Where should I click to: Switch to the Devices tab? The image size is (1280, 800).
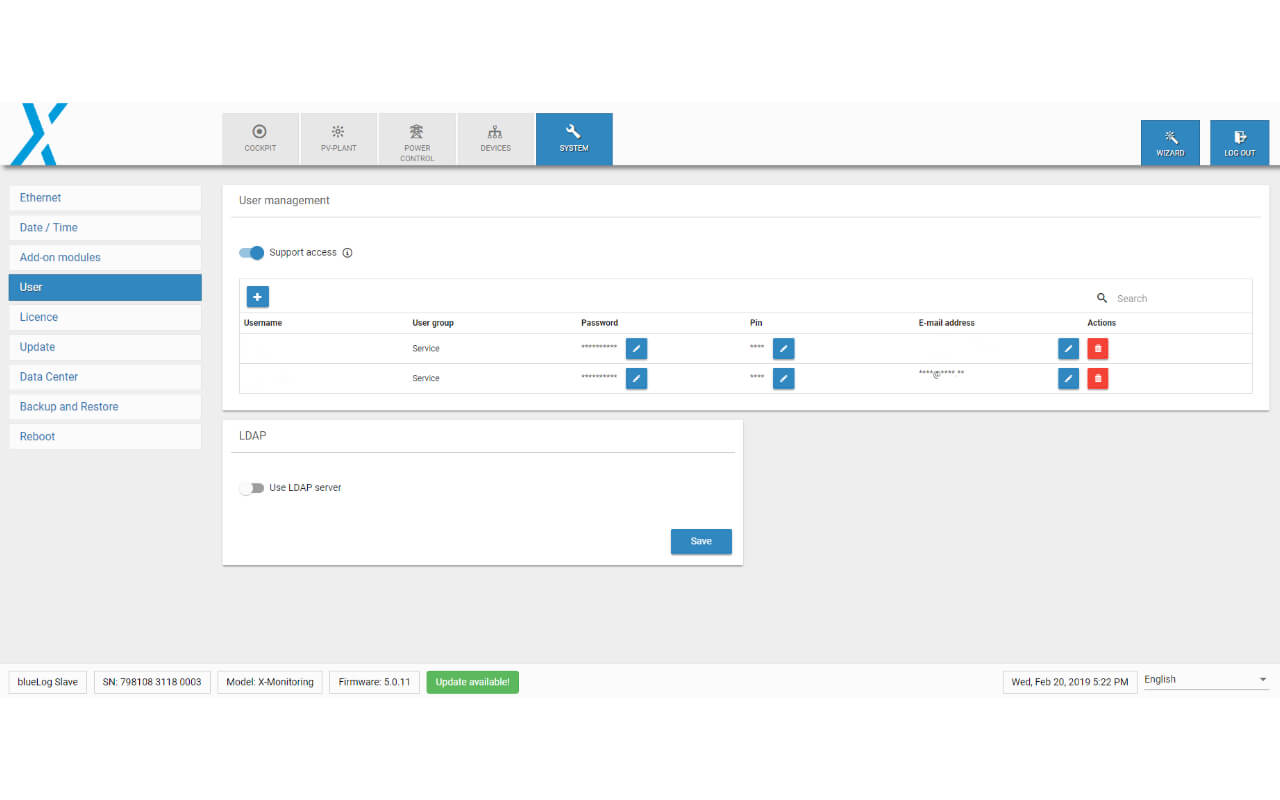[x=495, y=139]
